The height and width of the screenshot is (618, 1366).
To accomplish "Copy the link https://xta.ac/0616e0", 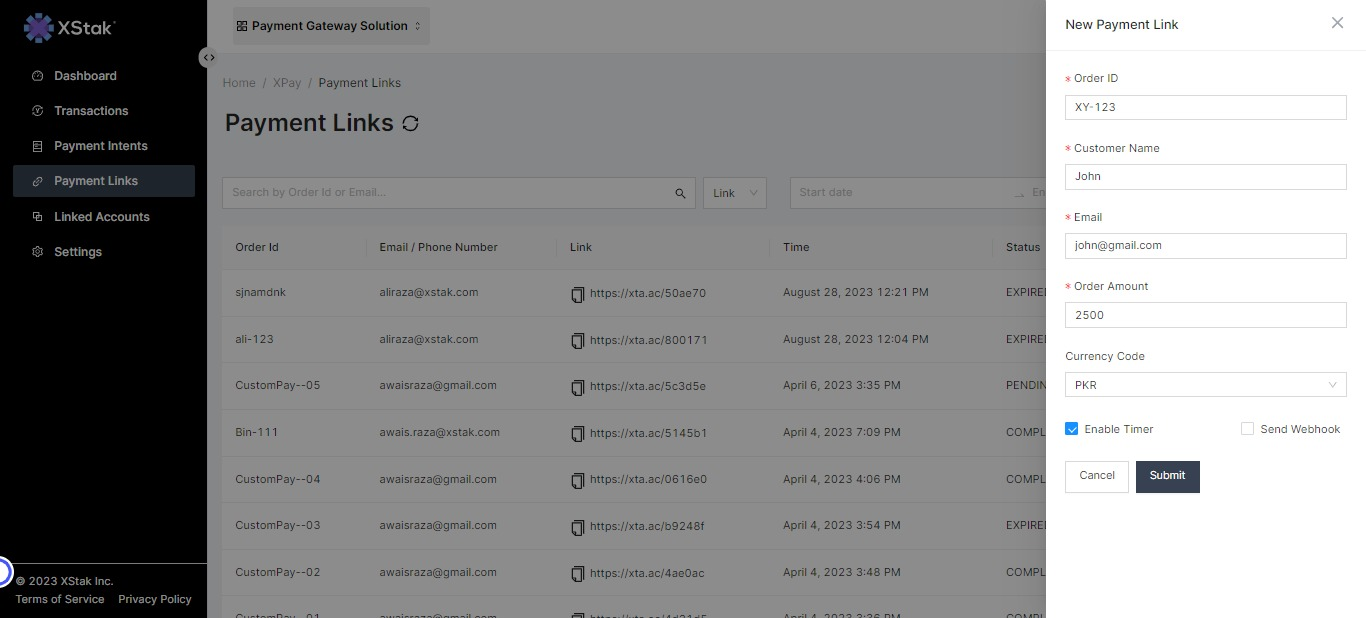I will click(577, 480).
